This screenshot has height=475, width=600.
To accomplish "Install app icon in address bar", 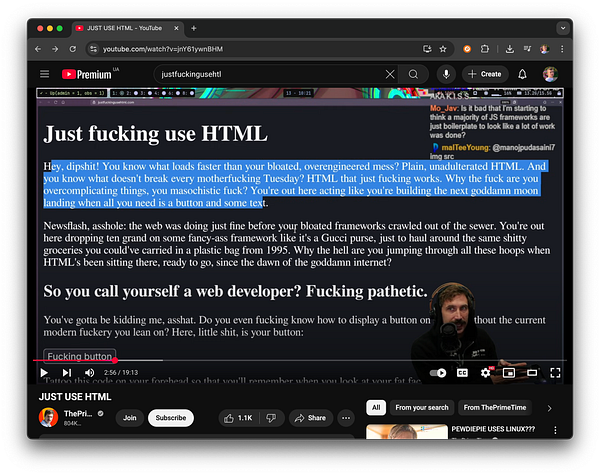I will (427, 49).
